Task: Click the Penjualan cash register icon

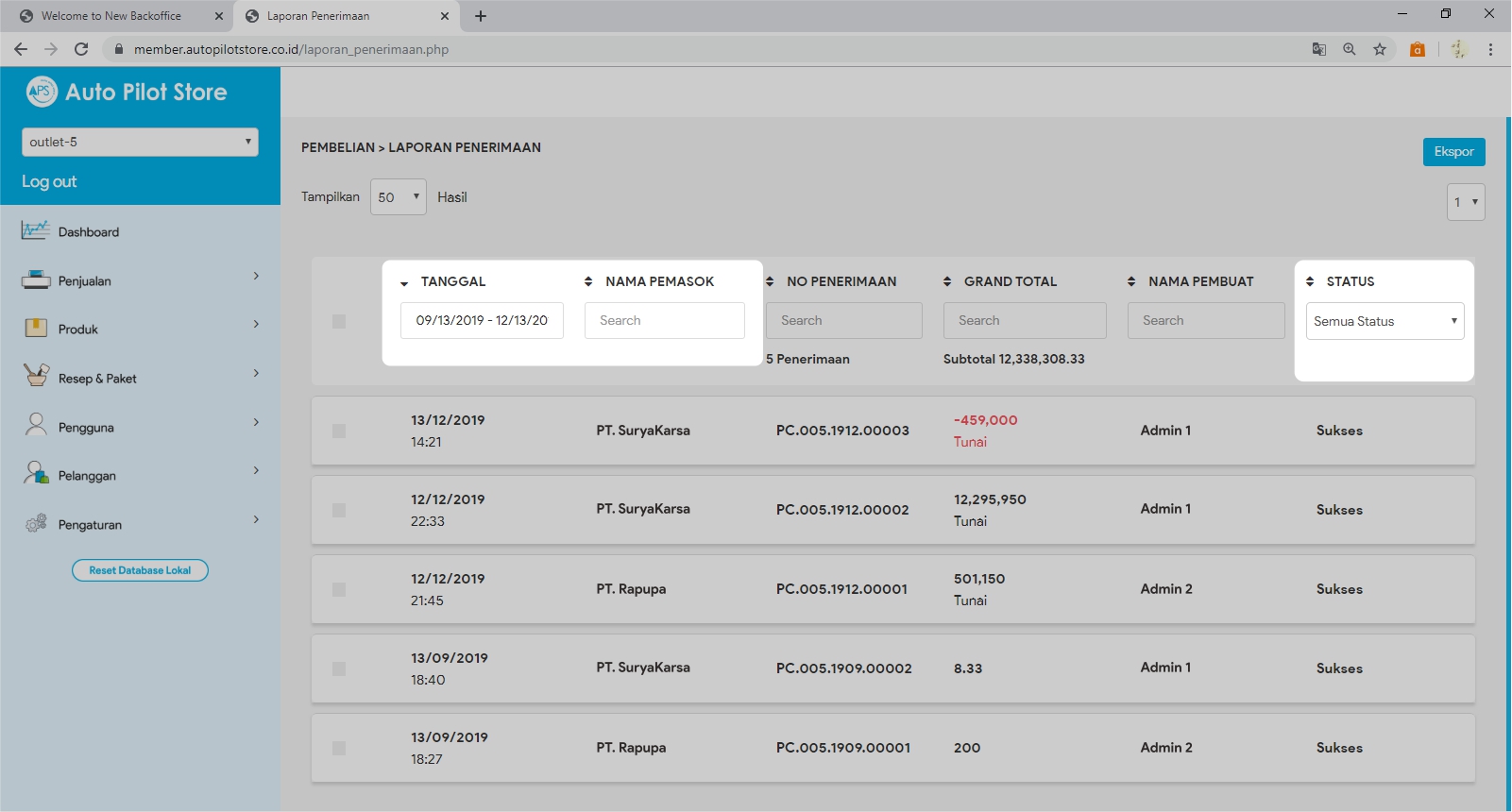Action: click(36, 279)
